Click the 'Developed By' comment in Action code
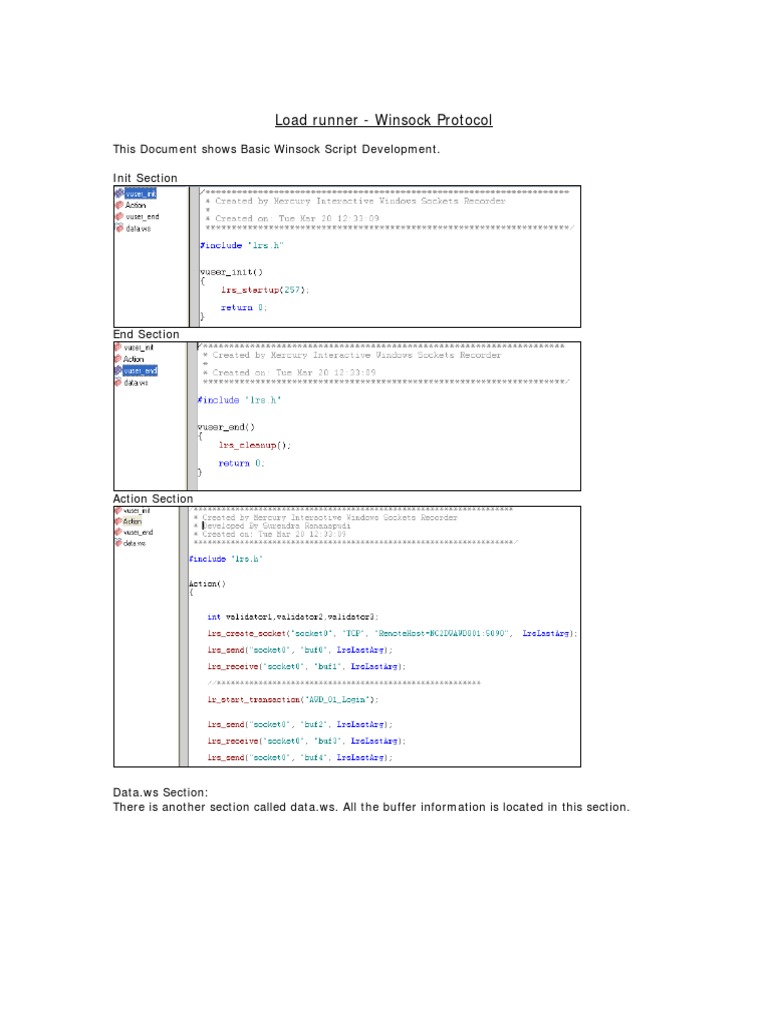 (x=272, y=526)
